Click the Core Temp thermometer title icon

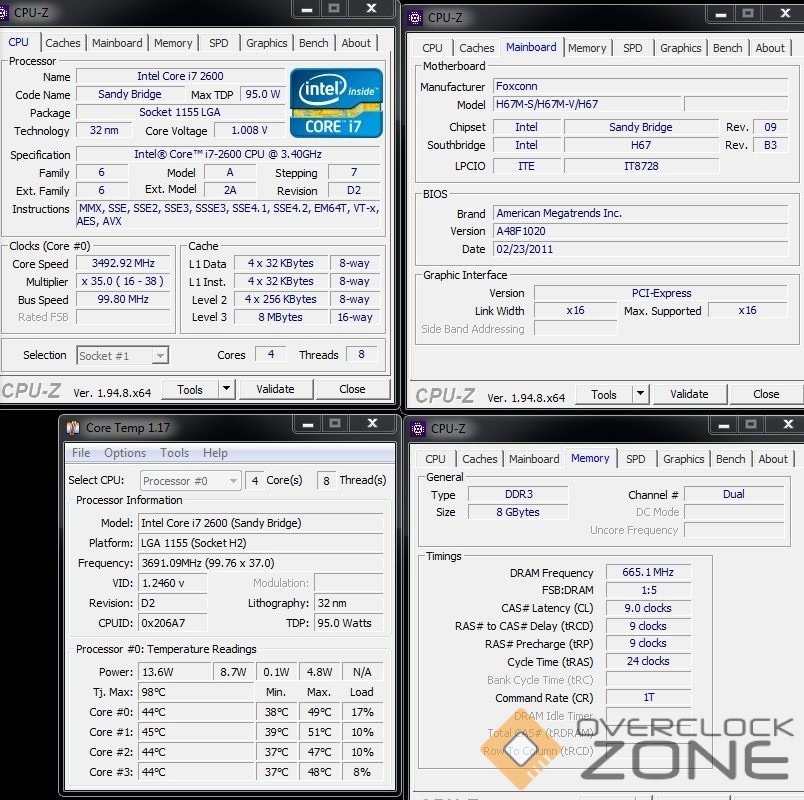pos(72,428)
